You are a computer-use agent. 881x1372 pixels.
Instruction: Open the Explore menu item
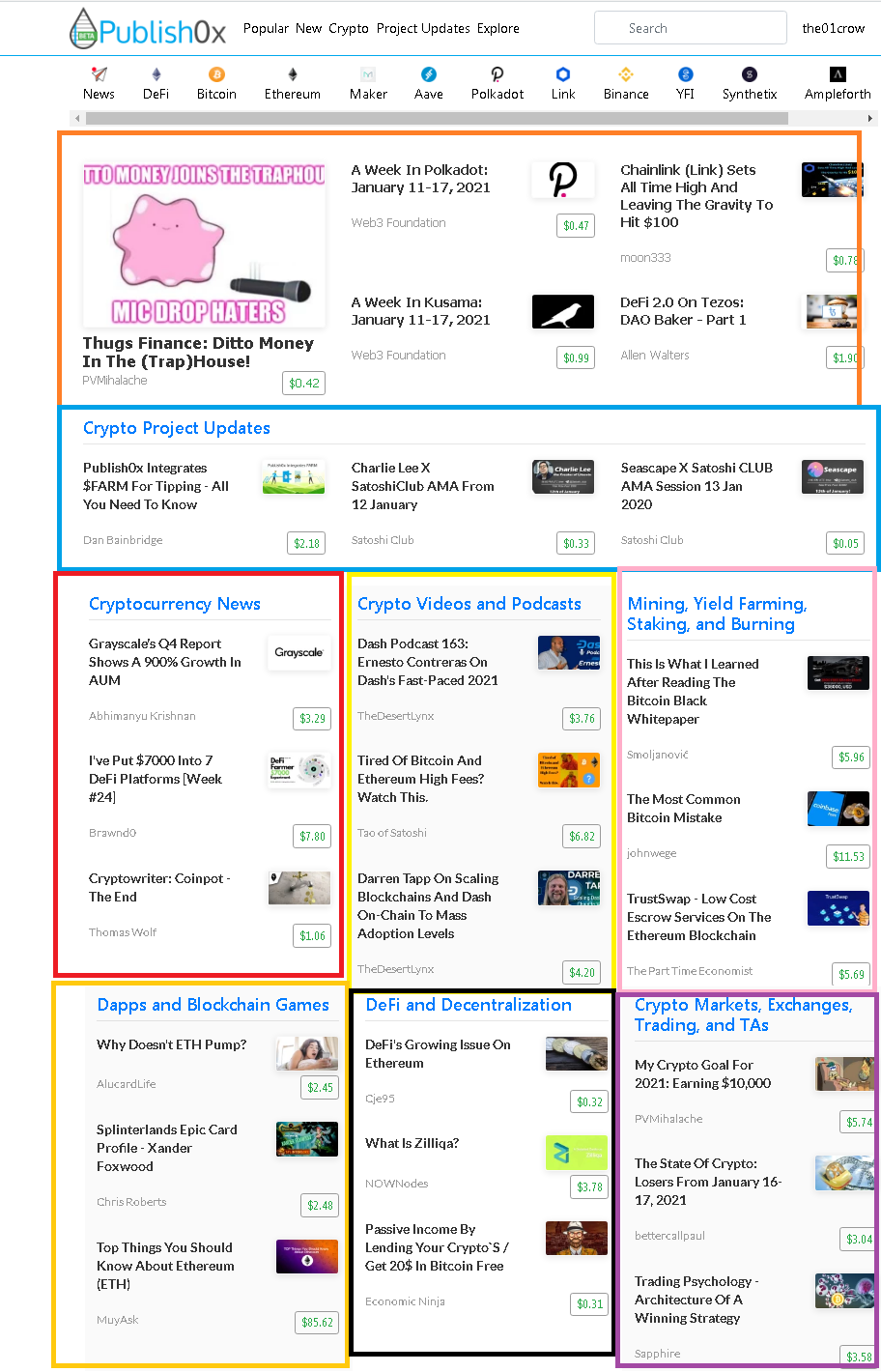[x=498, y=28]
